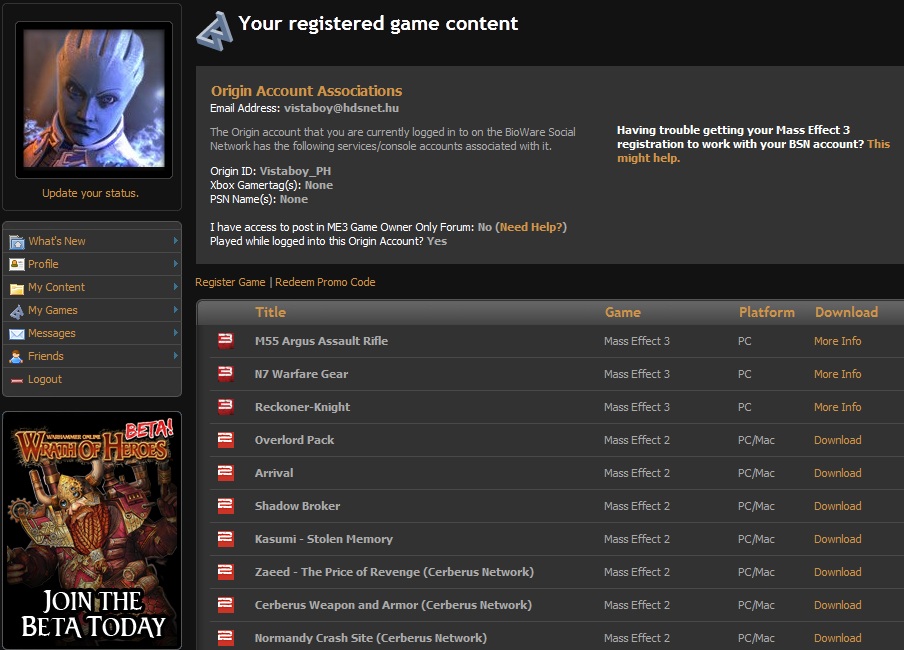
Task: Expand the Messages submenu arrow
Action: pyautogui.click(x=175, y=333)
